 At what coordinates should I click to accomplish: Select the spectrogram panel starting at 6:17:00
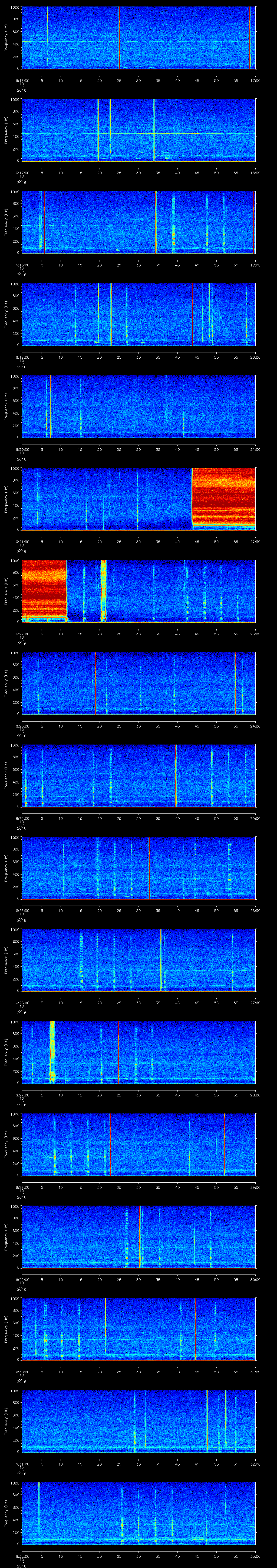click(x=138, y=130)
